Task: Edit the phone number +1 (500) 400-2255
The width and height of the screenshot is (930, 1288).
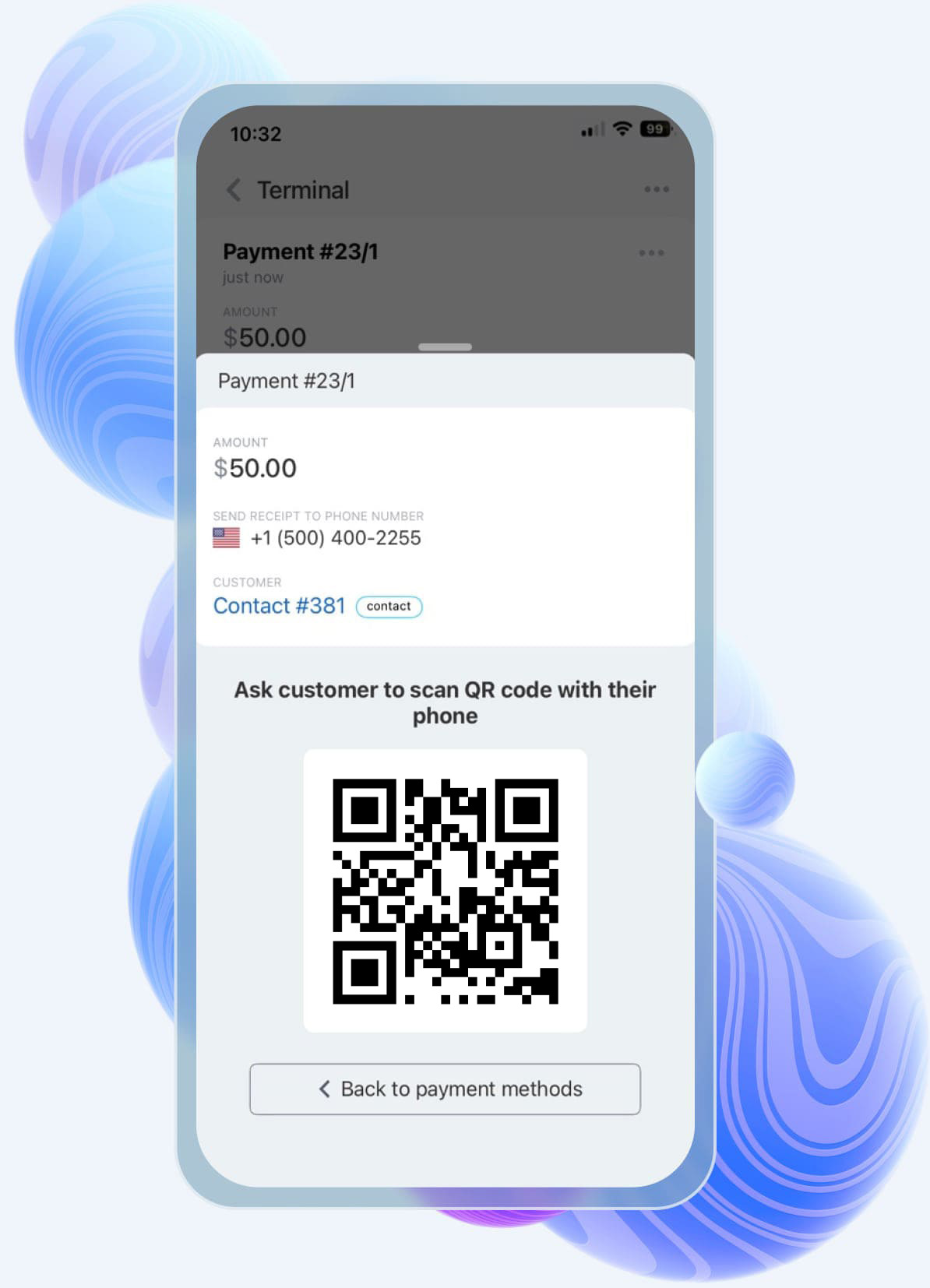Action: pyautogui.click(x=336, y=538)
